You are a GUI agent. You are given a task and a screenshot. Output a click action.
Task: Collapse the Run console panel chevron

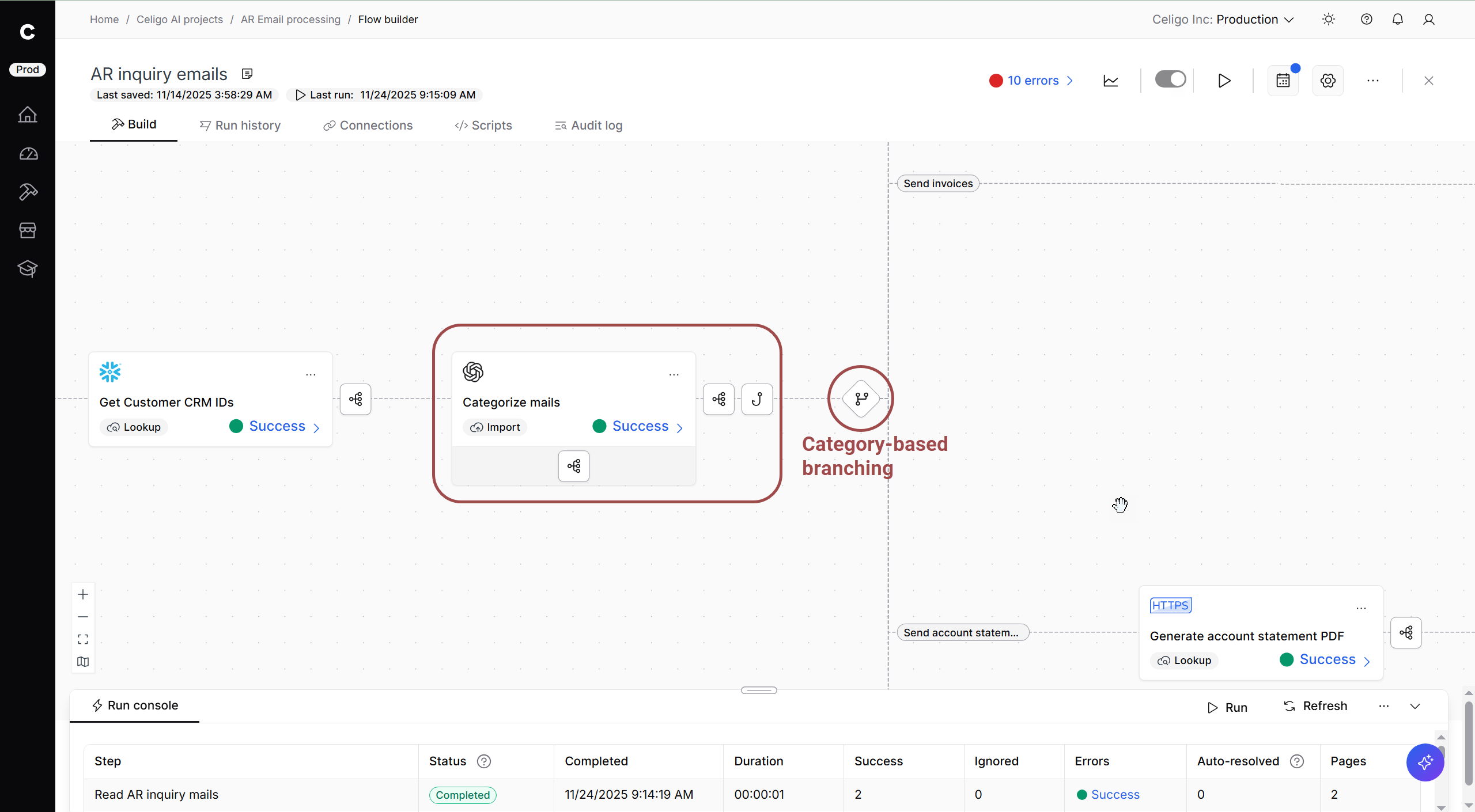click(1415, 707)
